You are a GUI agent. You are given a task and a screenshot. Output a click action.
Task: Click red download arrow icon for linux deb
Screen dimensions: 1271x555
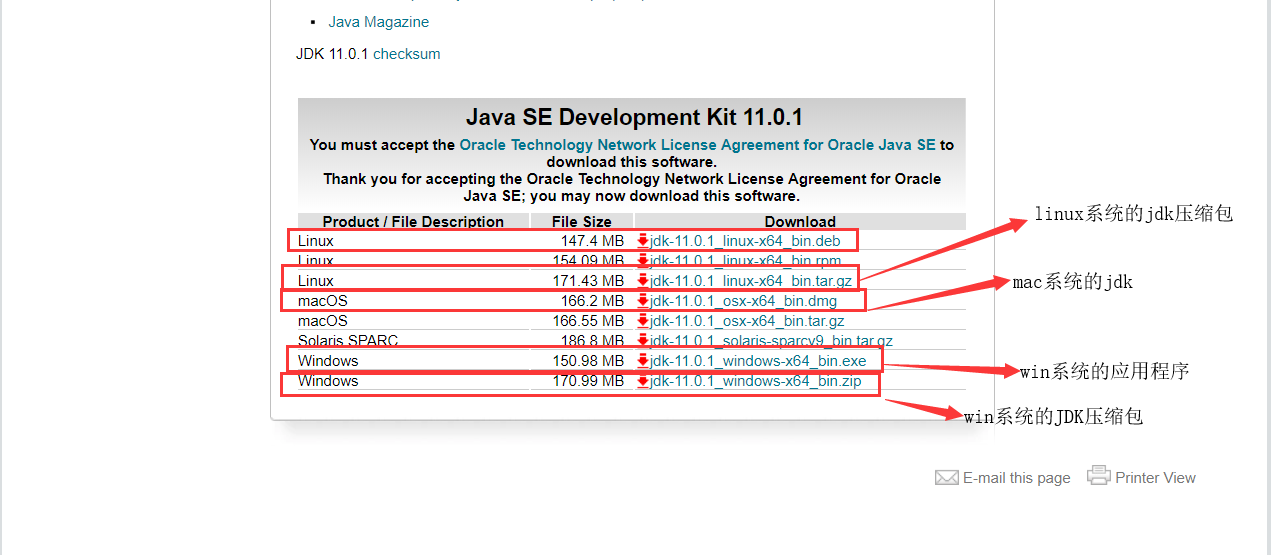[x=643, y=241]
